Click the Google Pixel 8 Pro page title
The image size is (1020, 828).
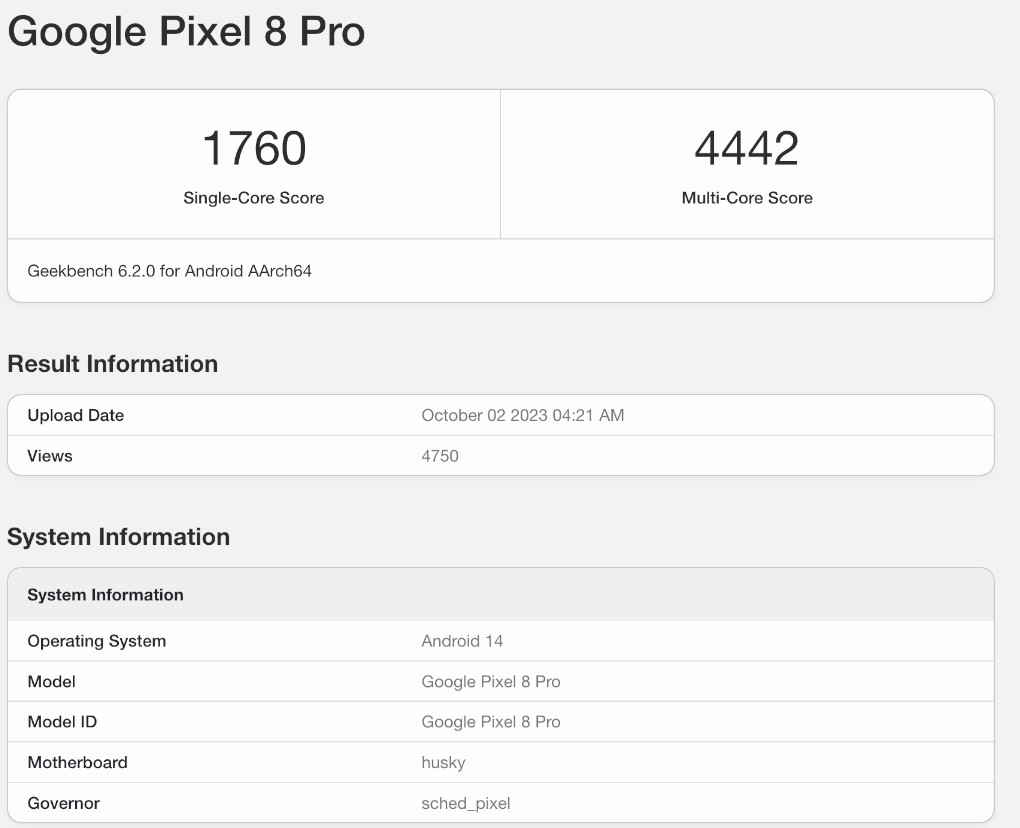coord(186,33)
